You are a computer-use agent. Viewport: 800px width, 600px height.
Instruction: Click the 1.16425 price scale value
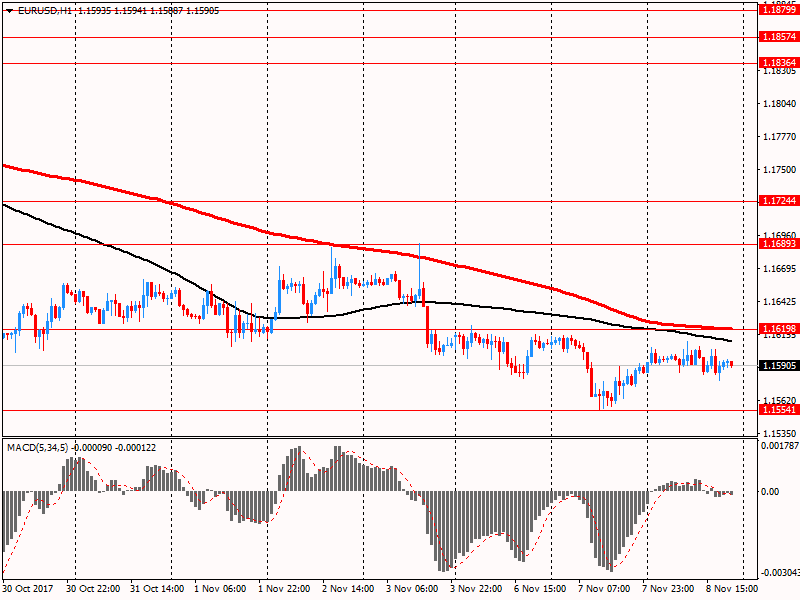tap(779, 302)
